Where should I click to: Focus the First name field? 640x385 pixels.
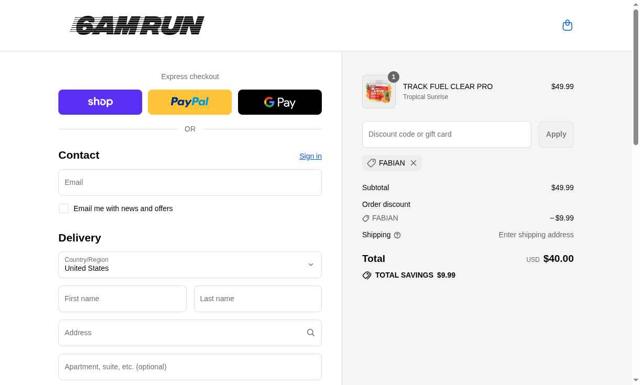[x=122, y=298]
